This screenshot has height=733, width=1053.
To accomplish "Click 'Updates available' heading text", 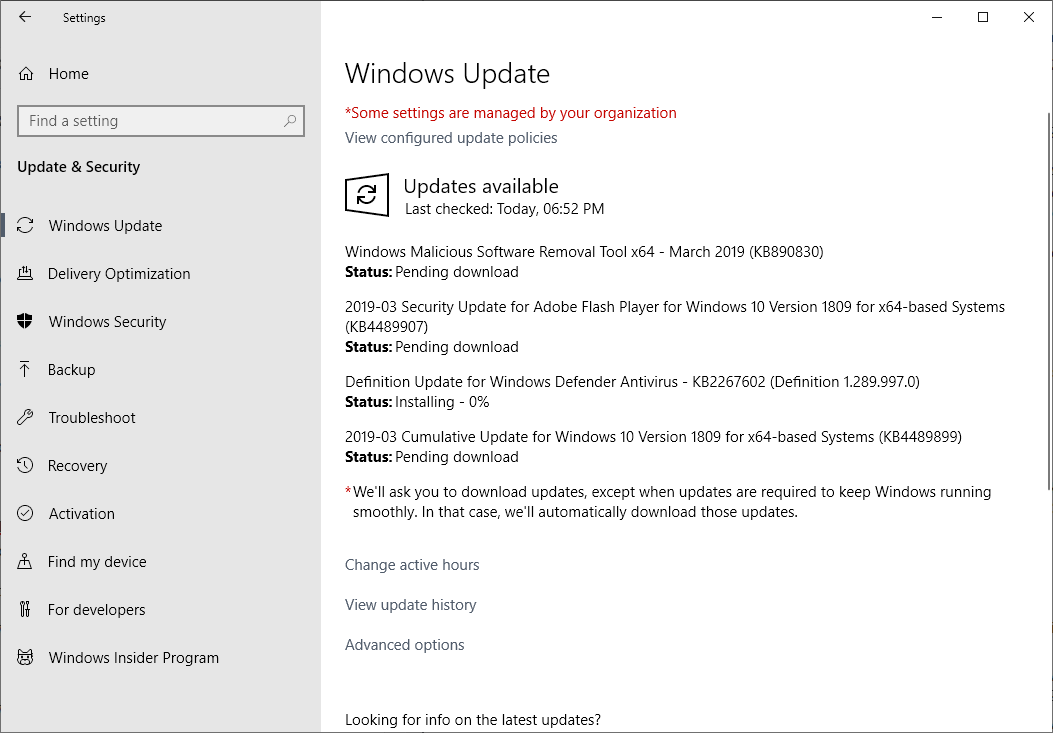I will [x=481, y=186].
